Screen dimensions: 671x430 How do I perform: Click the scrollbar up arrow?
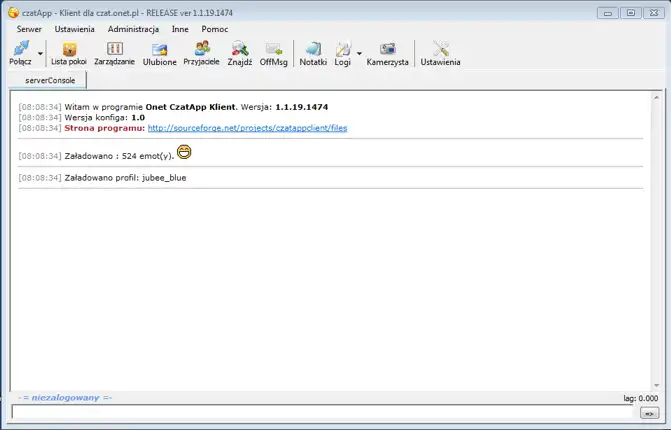656,98
